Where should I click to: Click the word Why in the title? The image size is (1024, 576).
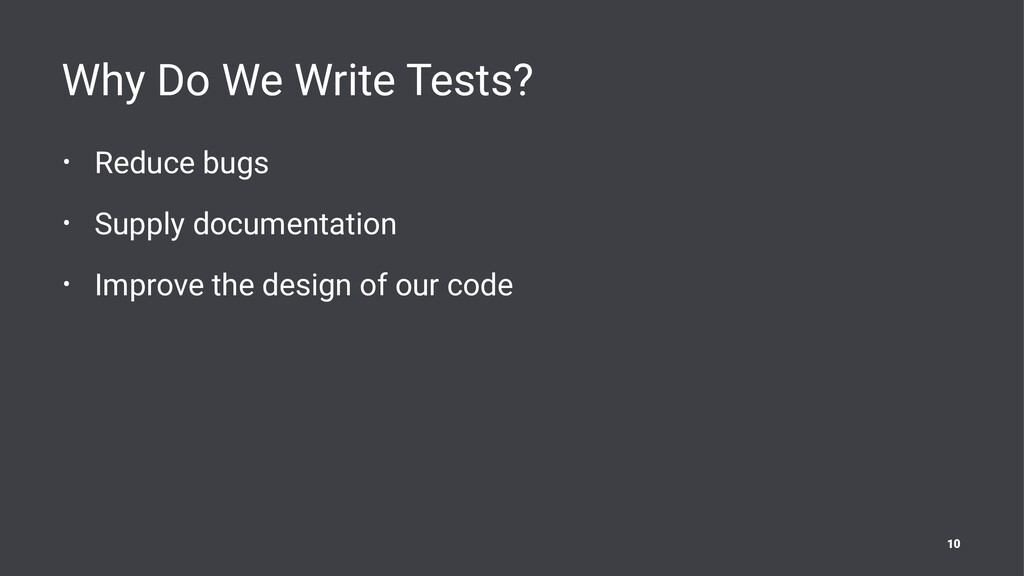tap(103, 81)
